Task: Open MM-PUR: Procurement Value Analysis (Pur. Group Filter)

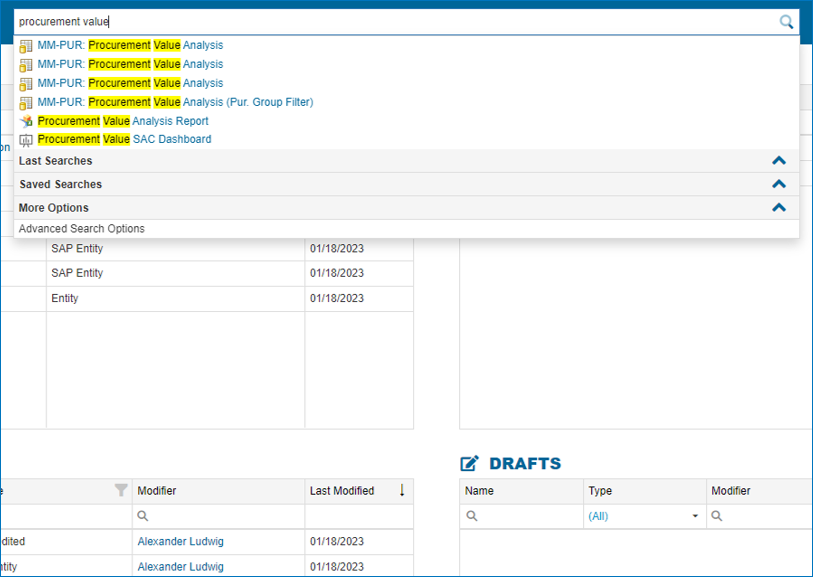Action: click(x=175, y=101)
